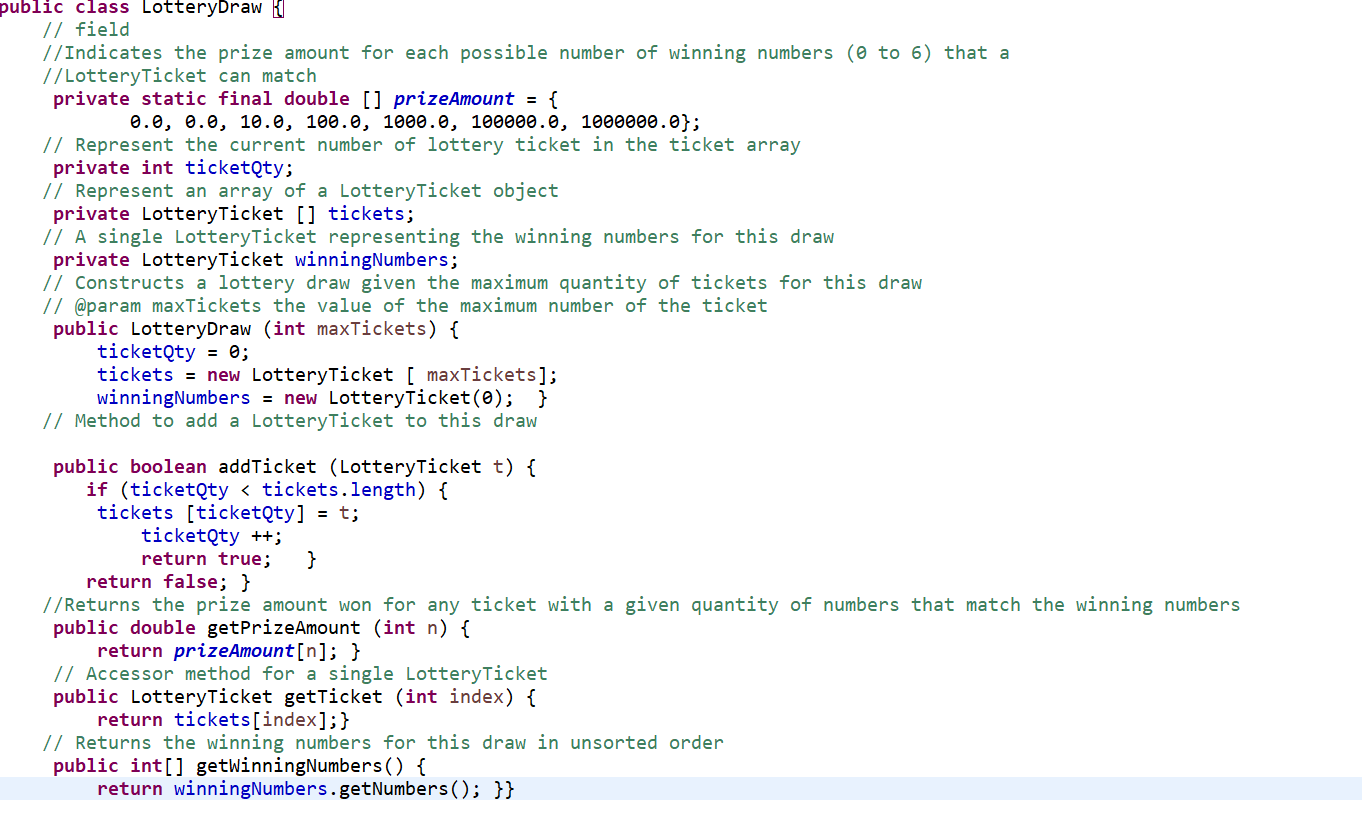The image size is (1362, 823).
Task: Select the prizeAmount field declaration
Action: (454, 98)
